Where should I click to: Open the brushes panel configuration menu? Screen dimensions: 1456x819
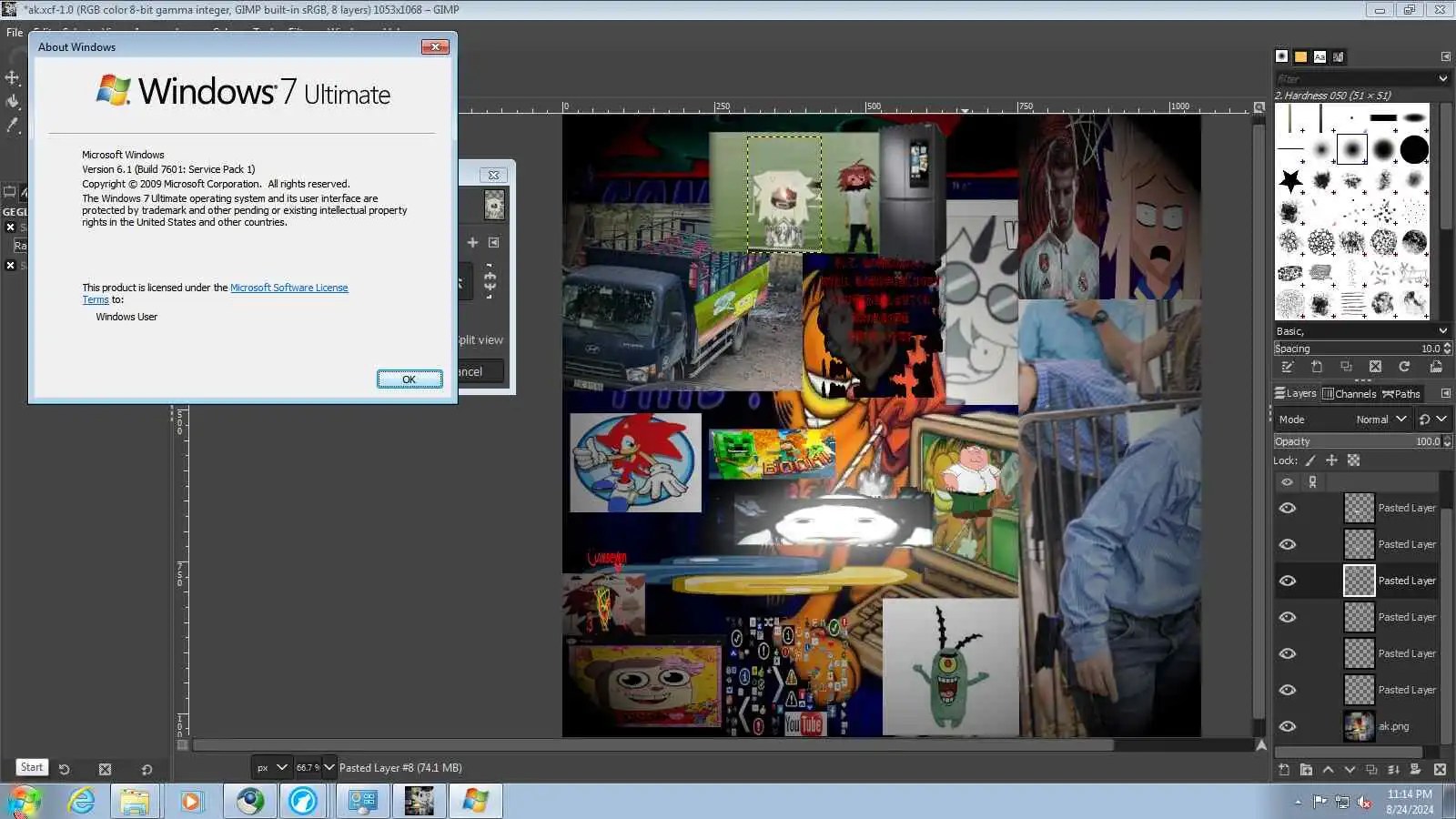point(1445,56)
